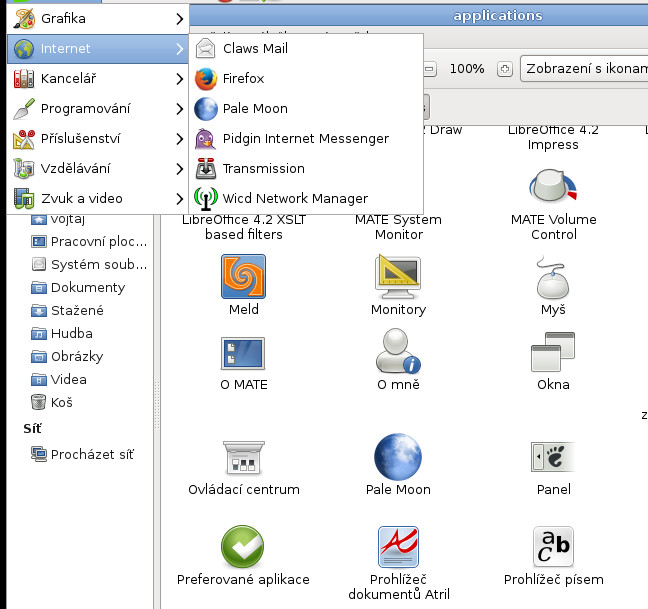Start Transmission from the Internet submenu
Screen dimensions: 648x609
coord(306,169)
